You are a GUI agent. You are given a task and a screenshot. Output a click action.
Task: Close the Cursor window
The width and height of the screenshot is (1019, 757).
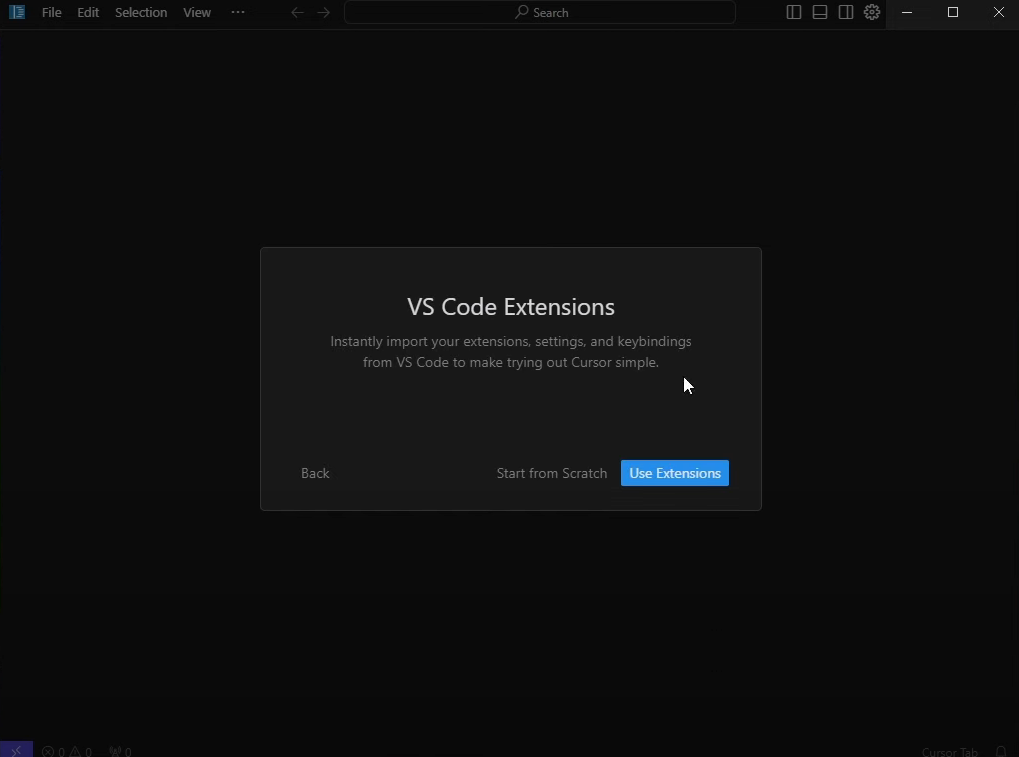(x=999, y=12)
